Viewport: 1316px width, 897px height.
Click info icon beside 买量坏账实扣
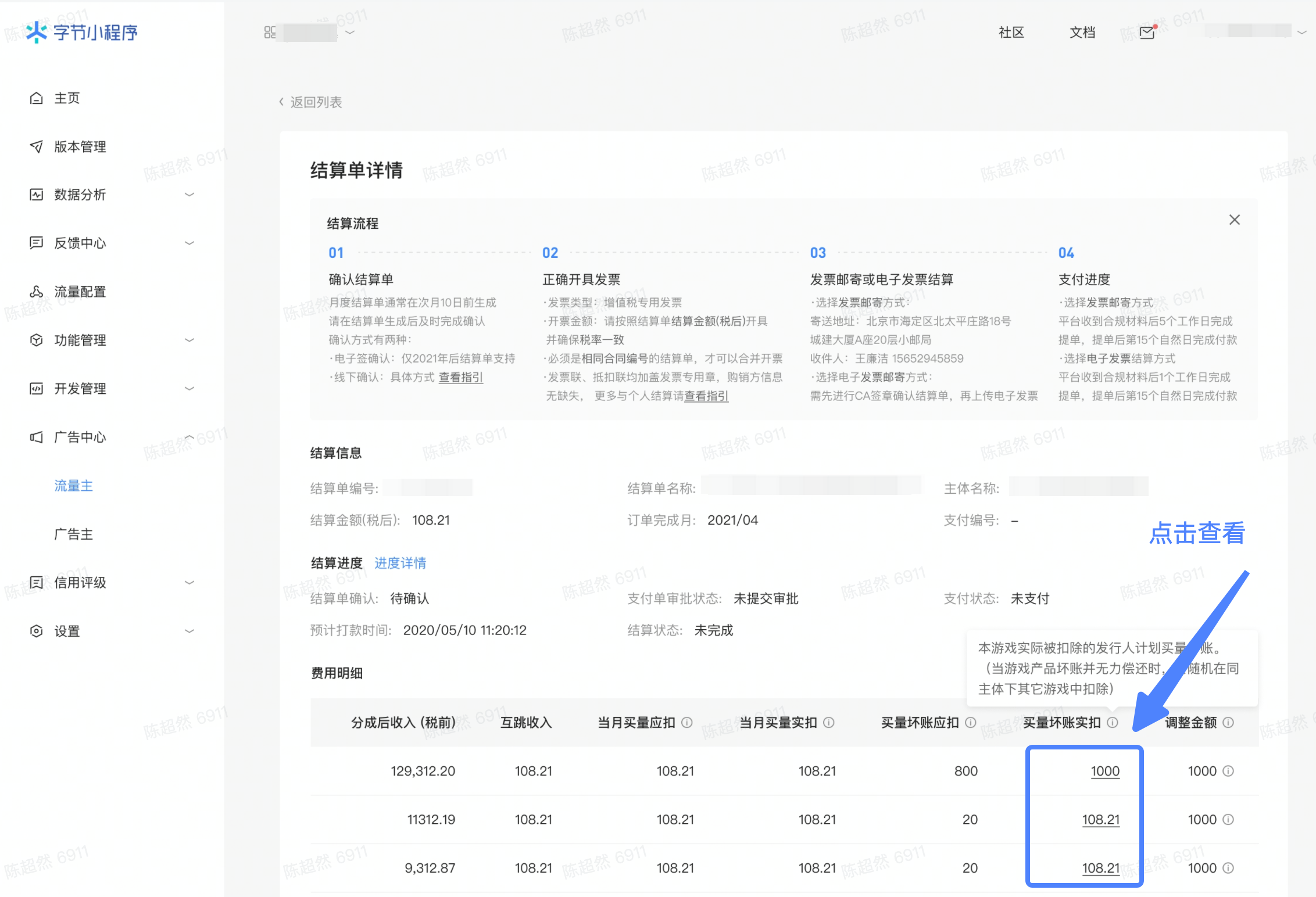click(1113, 722)
